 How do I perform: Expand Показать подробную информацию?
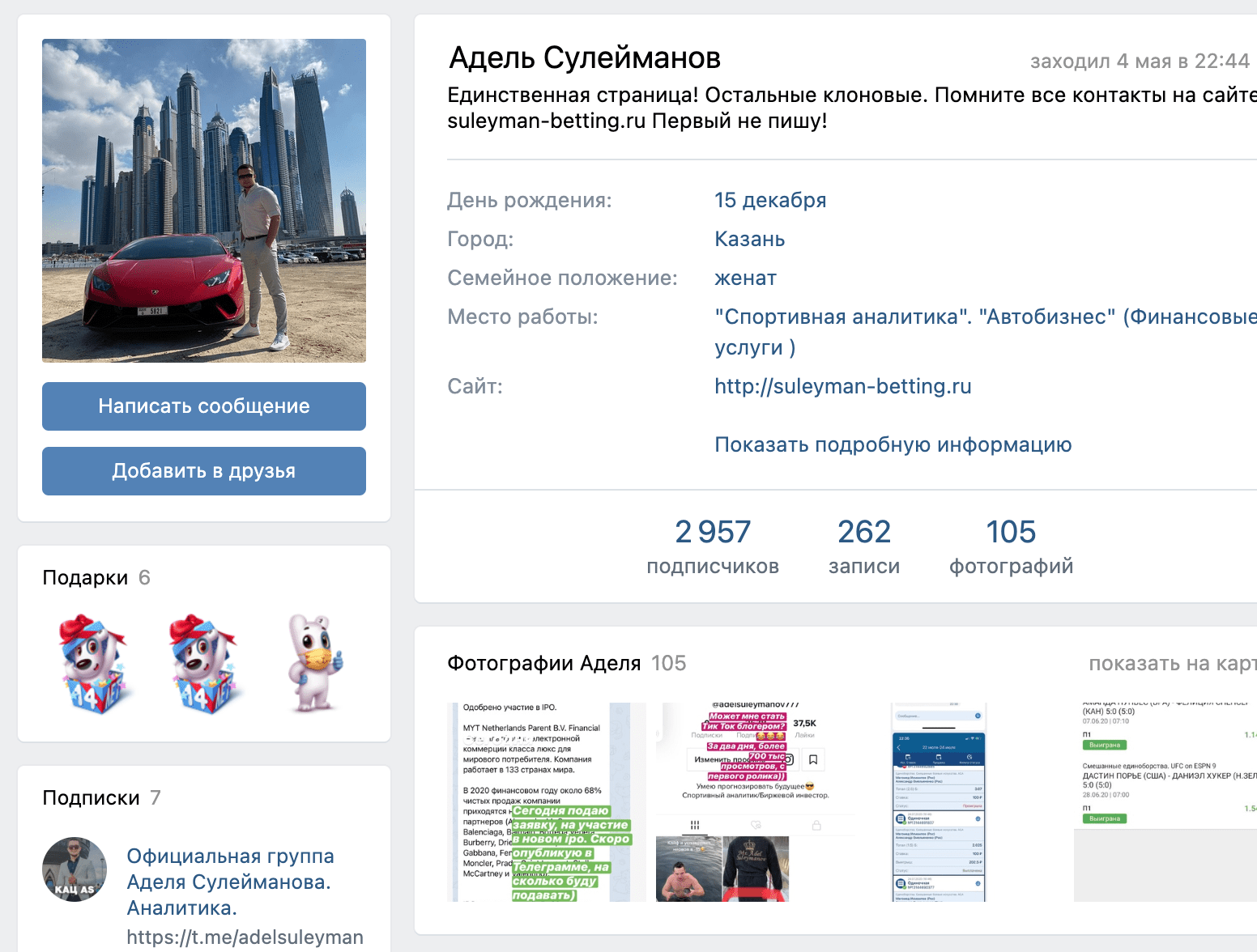pos(893,444)
